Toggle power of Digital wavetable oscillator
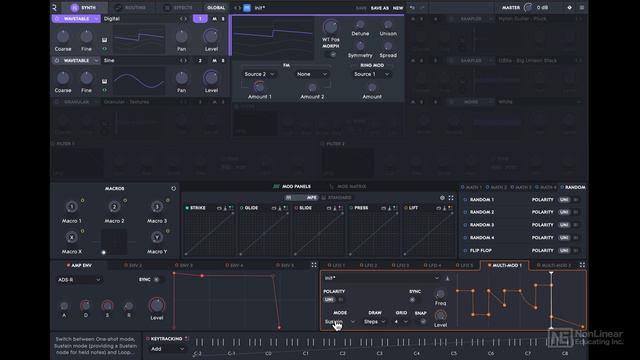The width and height of the screenshot is (640, 360). (57, 19)
